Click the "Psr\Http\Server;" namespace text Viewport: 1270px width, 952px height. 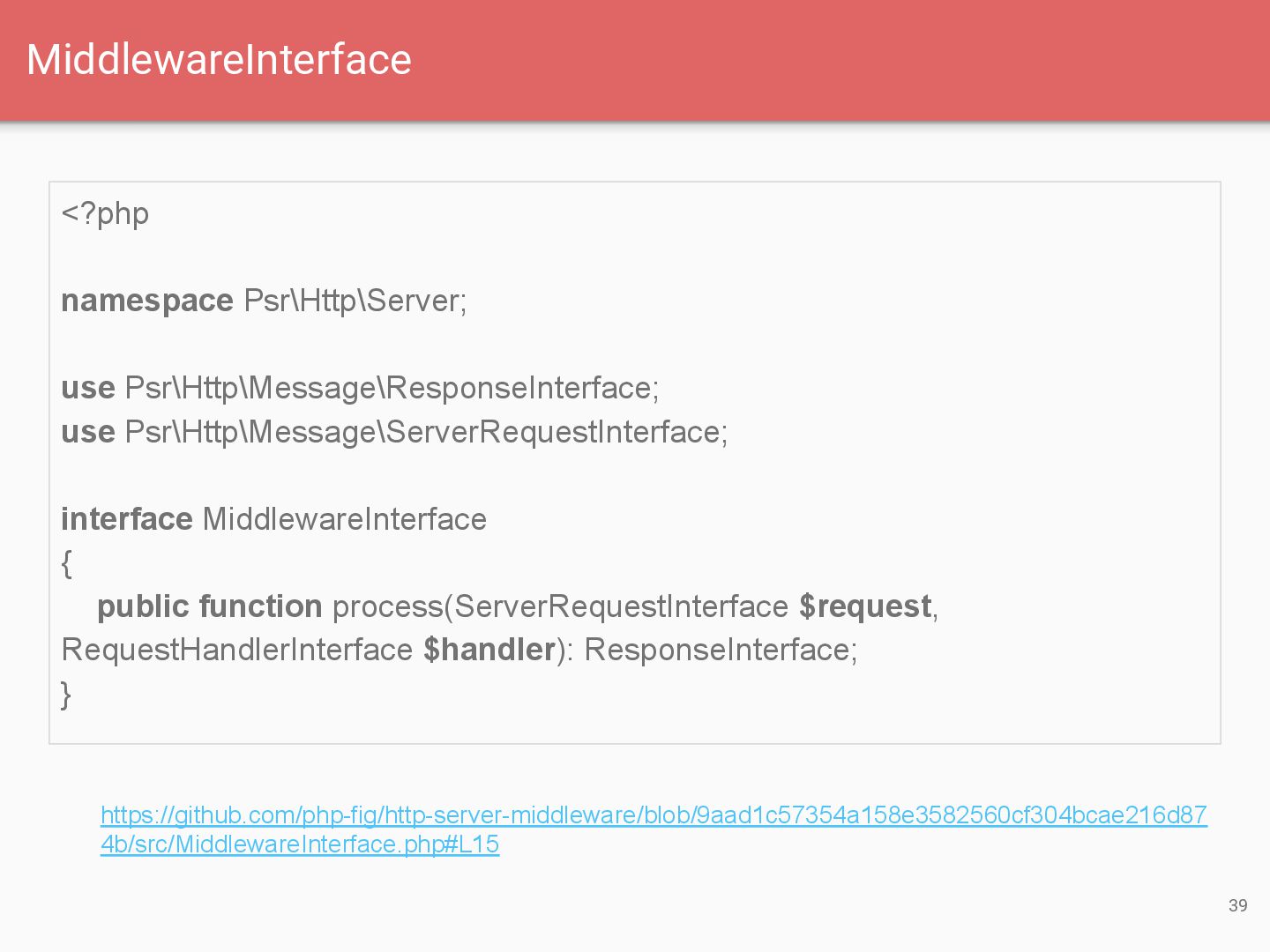tap(355, 301)
